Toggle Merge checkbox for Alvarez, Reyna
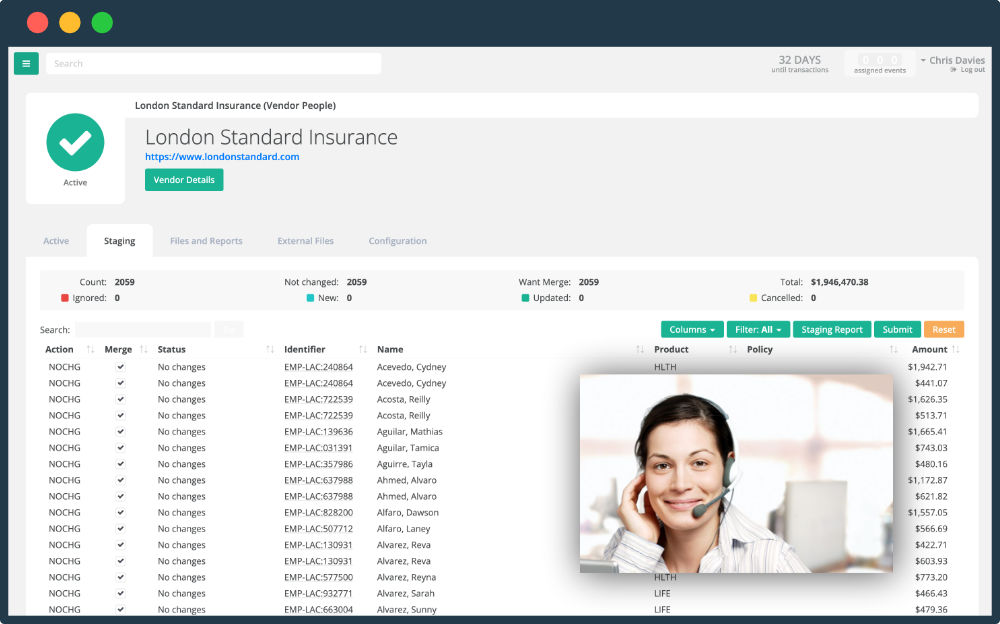The height and width of the screenshot is (624, 1000). click(x=121, y=577)
